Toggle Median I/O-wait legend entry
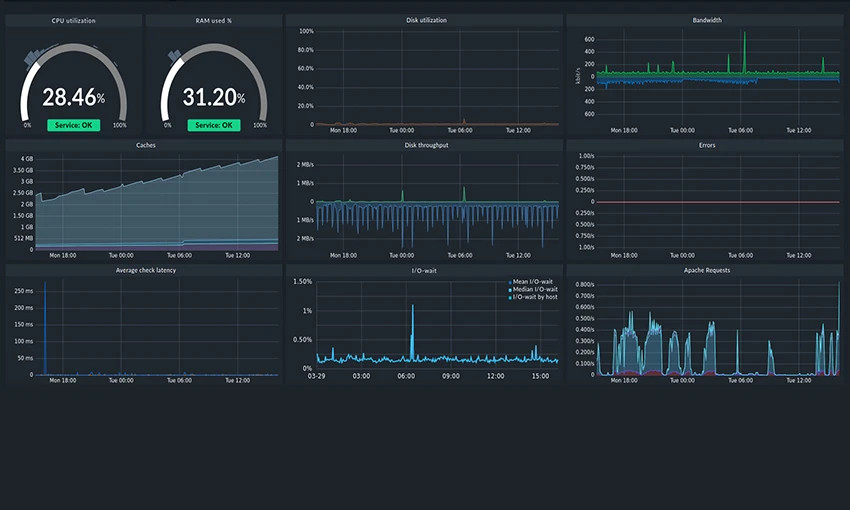 click(x=535, y=289)
